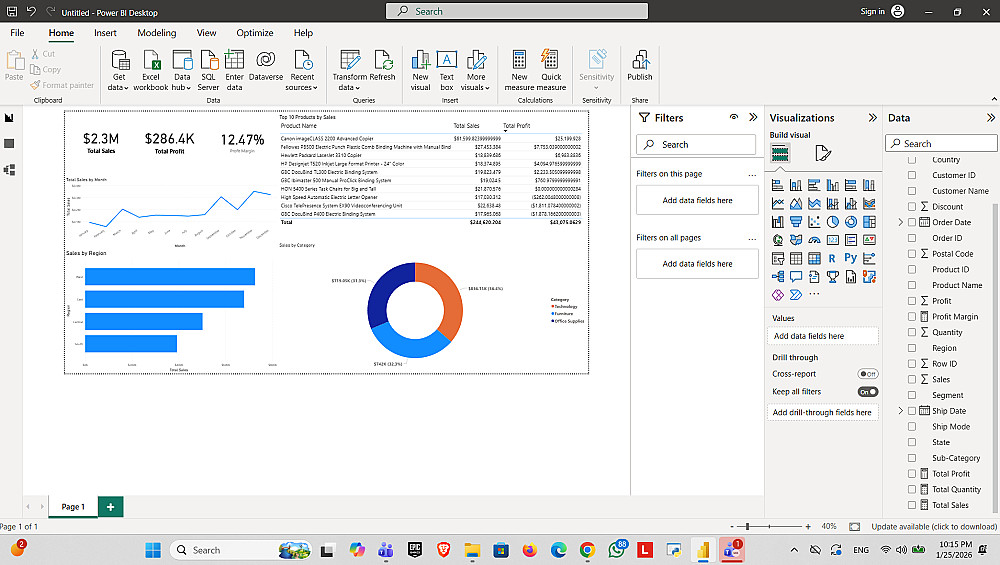
Task: Open the File menu
Action: (17, 33)
